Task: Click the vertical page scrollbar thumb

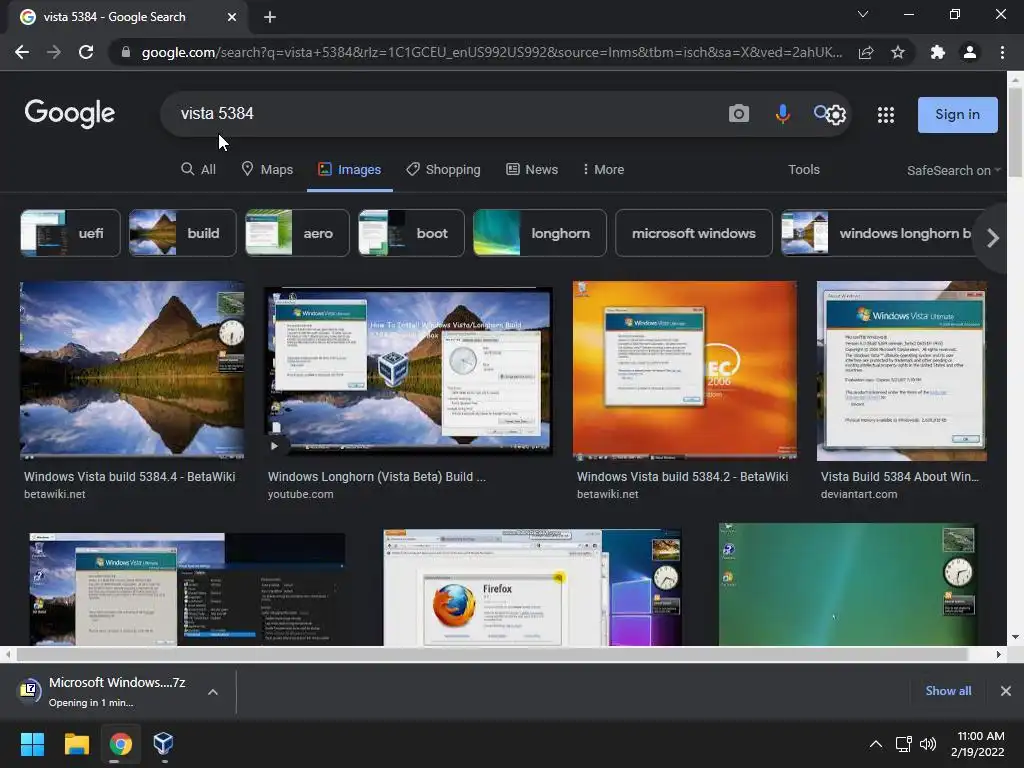Action: [x=1015, y=131]
